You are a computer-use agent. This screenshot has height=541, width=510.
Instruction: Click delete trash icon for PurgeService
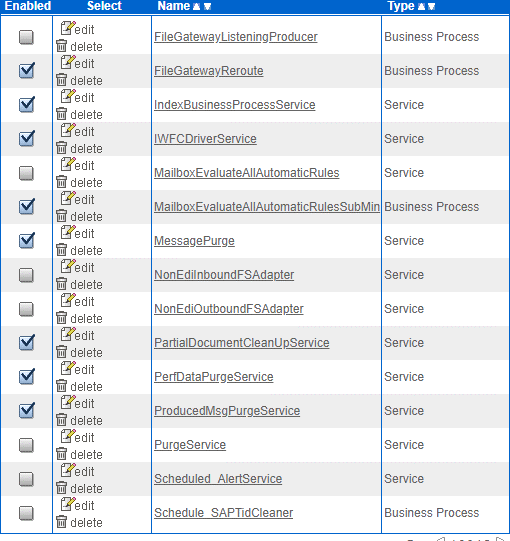(x=61, y=454)
